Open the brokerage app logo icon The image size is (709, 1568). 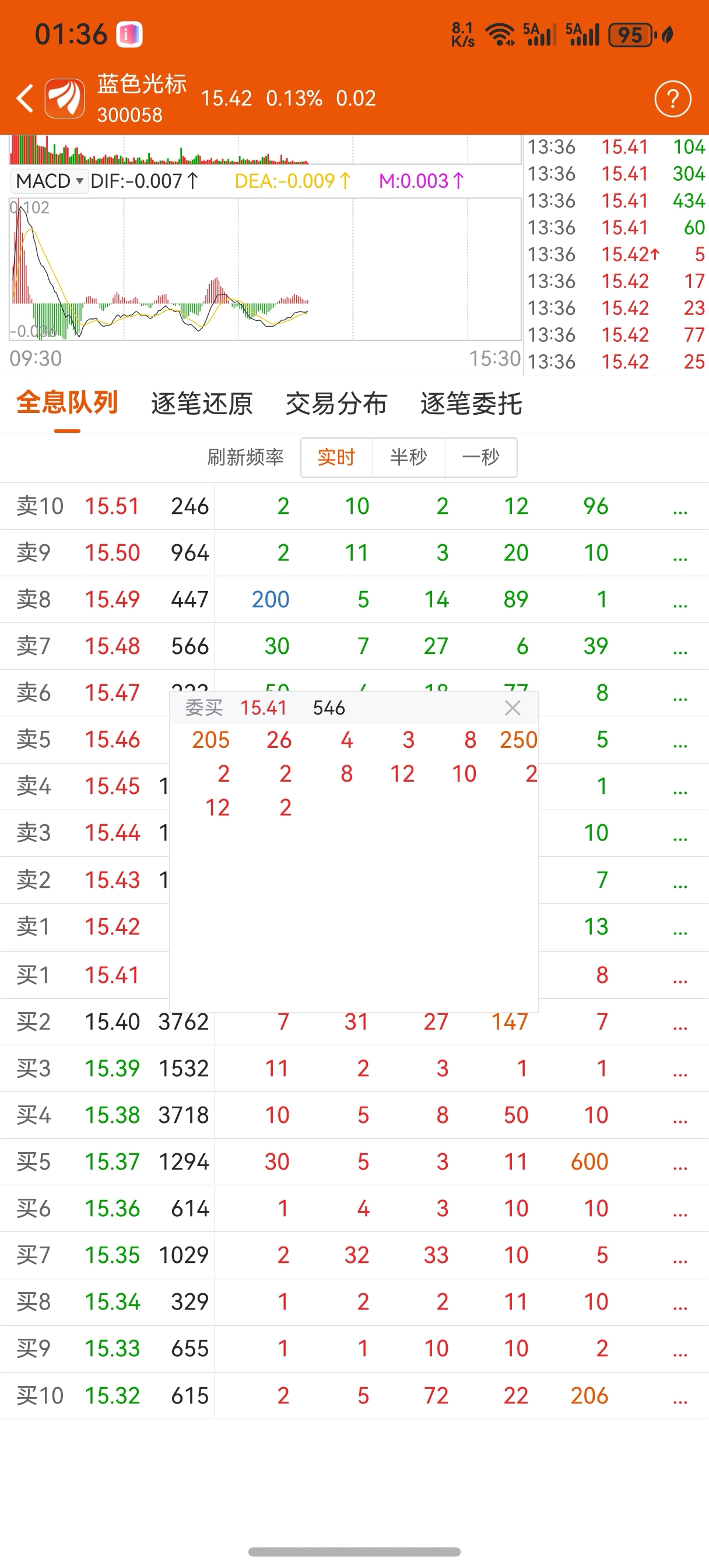(65, 98)
